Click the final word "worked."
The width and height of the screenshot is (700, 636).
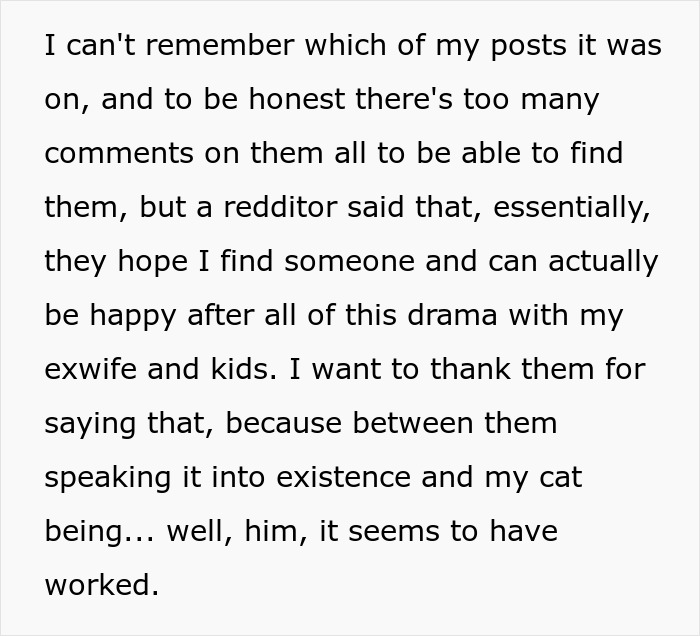[102, 584]
